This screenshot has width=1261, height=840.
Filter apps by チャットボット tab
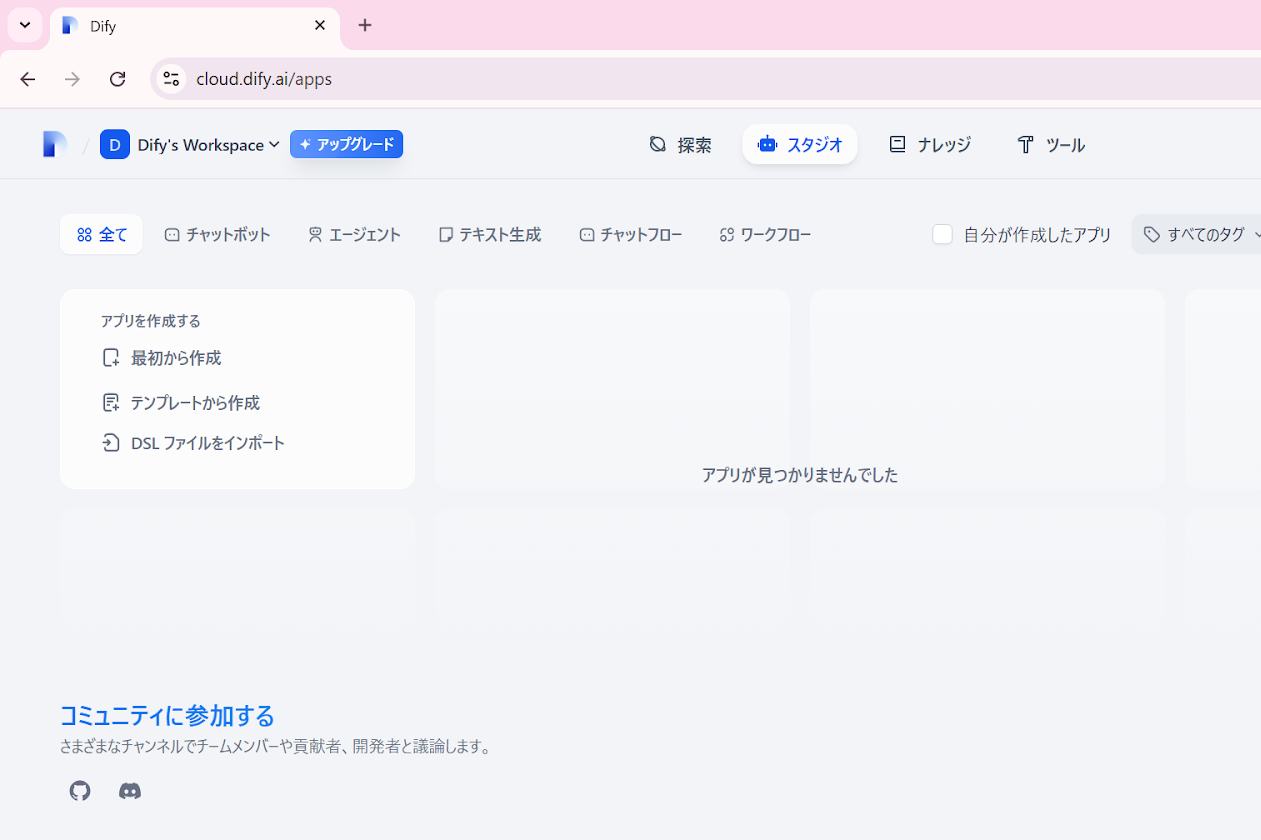pyautogui.click(x=217, y=235)
